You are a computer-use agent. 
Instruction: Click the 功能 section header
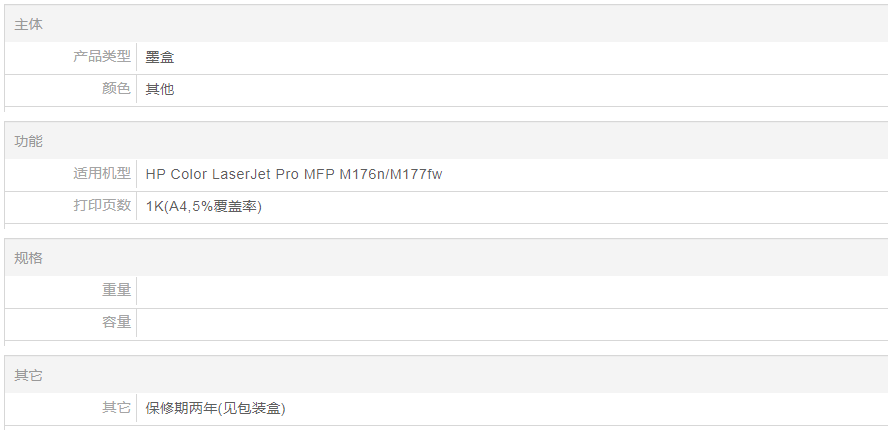(29, 141)
